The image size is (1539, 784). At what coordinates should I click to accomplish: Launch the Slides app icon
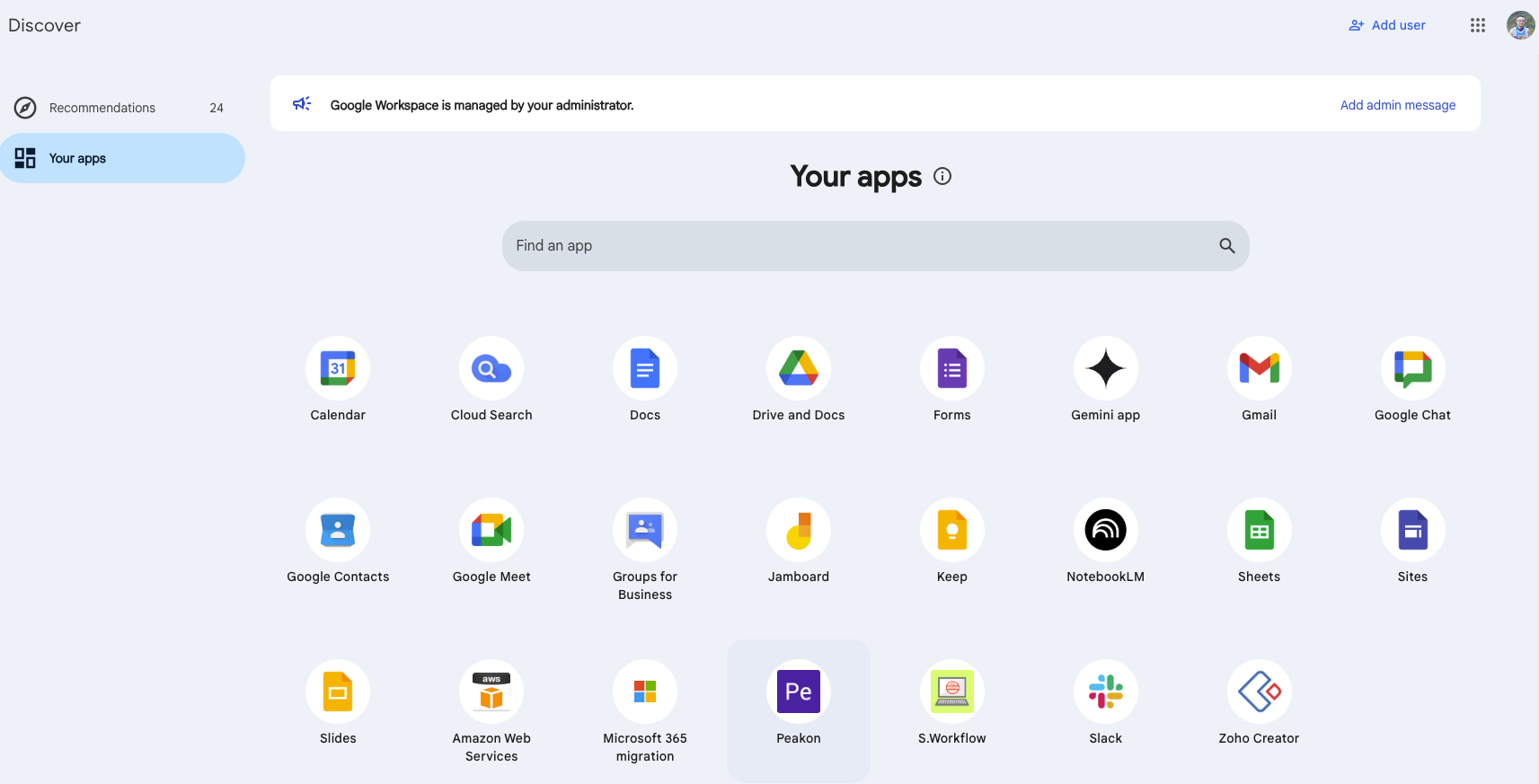click(x=338, y=692)
